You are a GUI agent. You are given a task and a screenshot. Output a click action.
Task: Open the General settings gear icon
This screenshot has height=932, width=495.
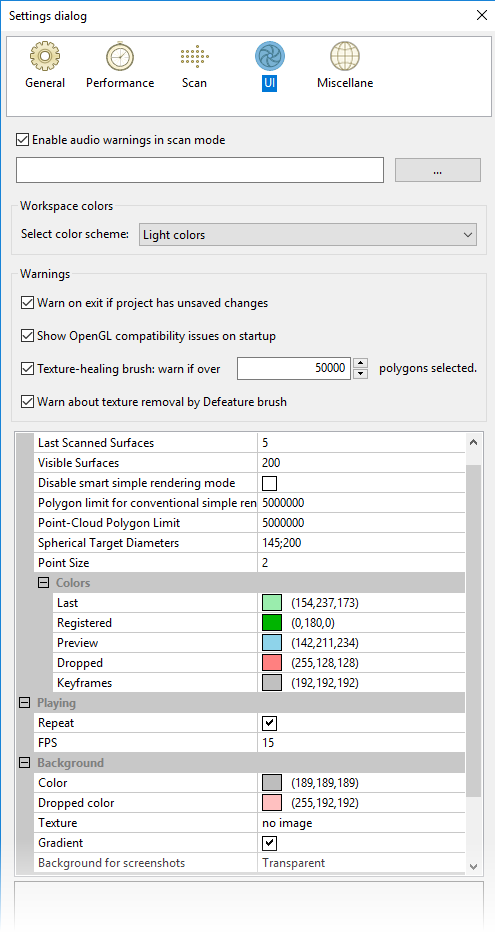point(45,56)
